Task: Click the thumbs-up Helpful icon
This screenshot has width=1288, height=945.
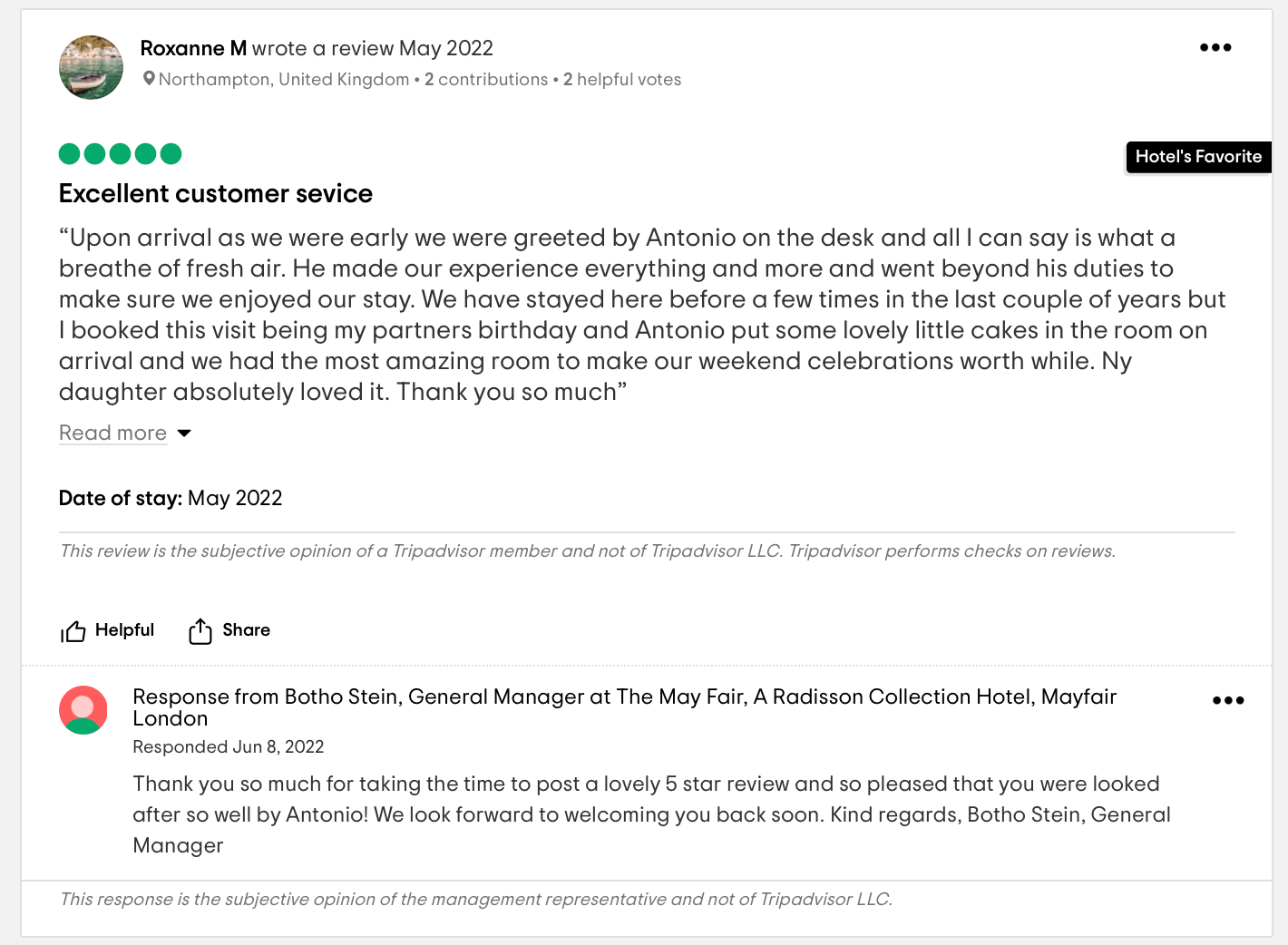Action: click(73, 630)
